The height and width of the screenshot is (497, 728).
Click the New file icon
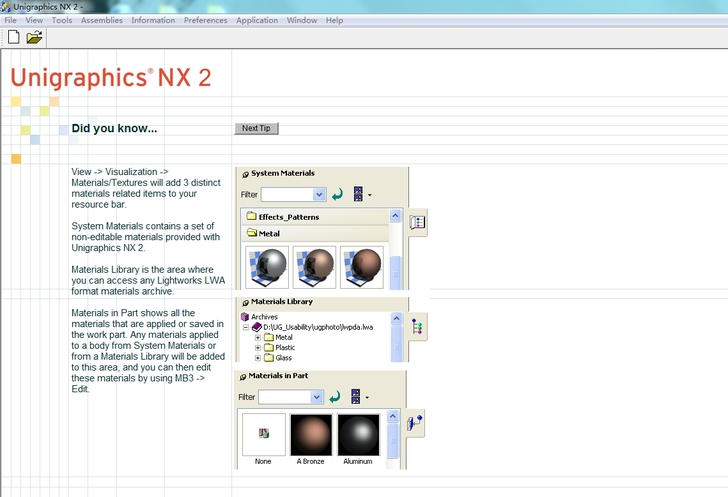[14, 38]
